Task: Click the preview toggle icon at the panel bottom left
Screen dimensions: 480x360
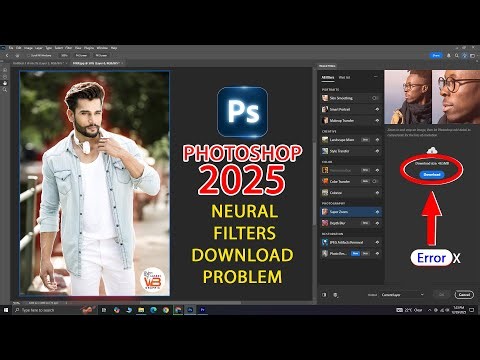Action: [324, 295]
